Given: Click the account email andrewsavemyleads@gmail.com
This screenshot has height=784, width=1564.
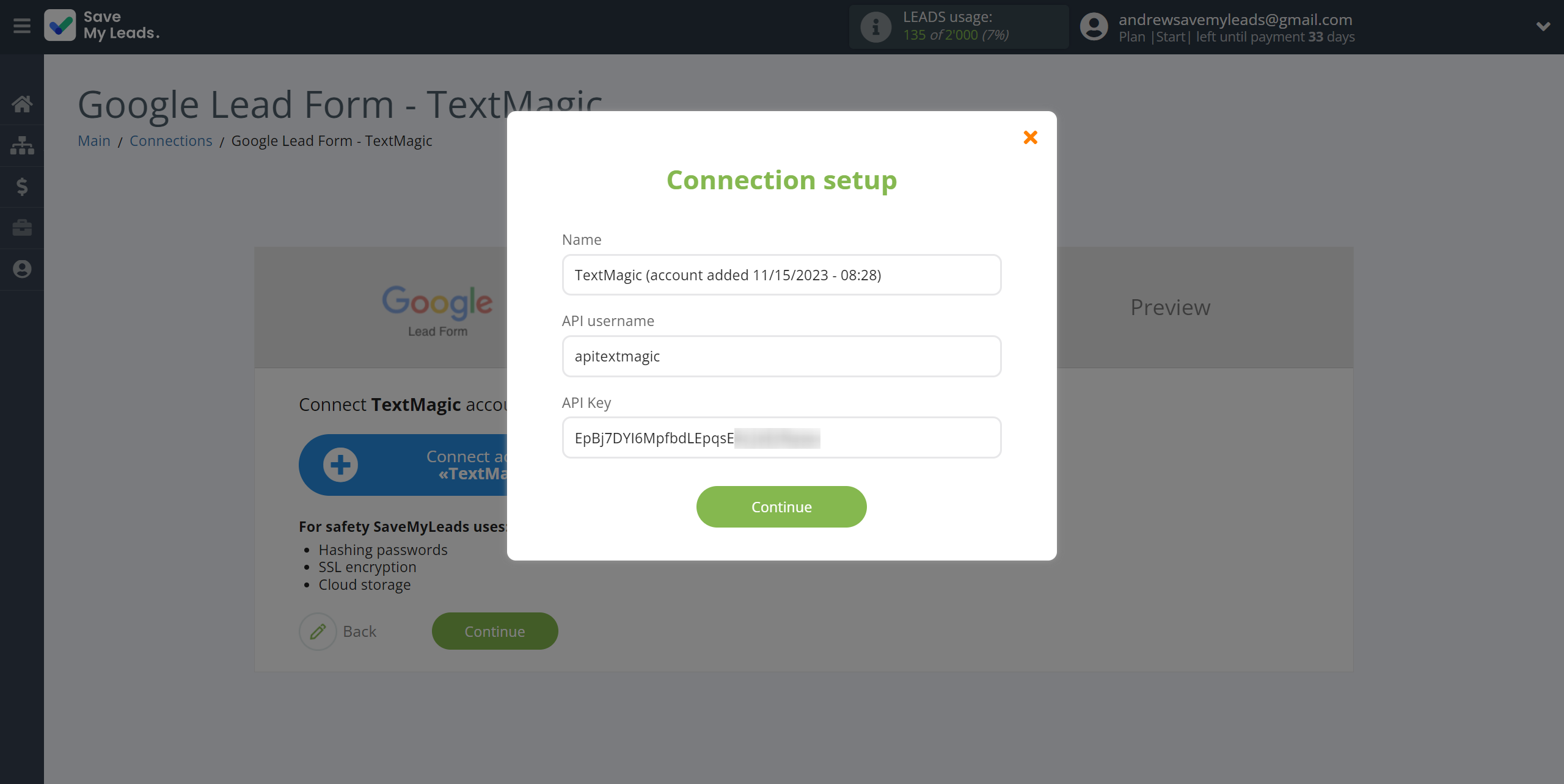Looking at the screenshot, I should click(x=1235, y=20).
